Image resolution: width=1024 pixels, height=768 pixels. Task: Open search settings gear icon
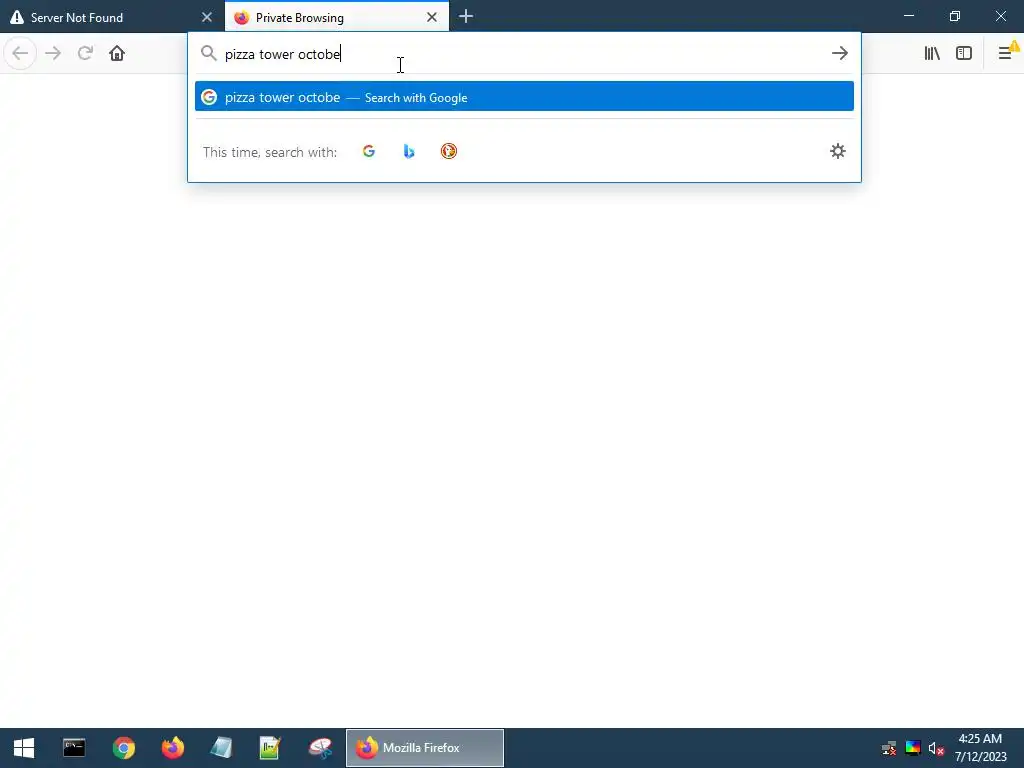click(838, 152)
